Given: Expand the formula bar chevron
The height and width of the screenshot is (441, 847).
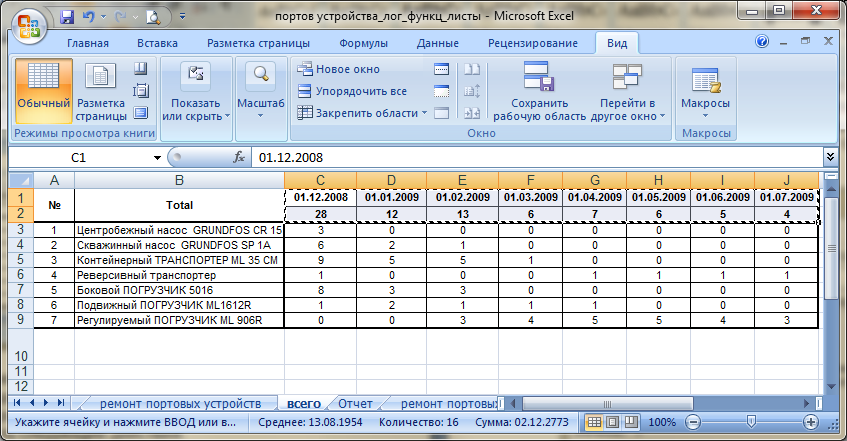Looking at the screenshot, I should point(830,157).
